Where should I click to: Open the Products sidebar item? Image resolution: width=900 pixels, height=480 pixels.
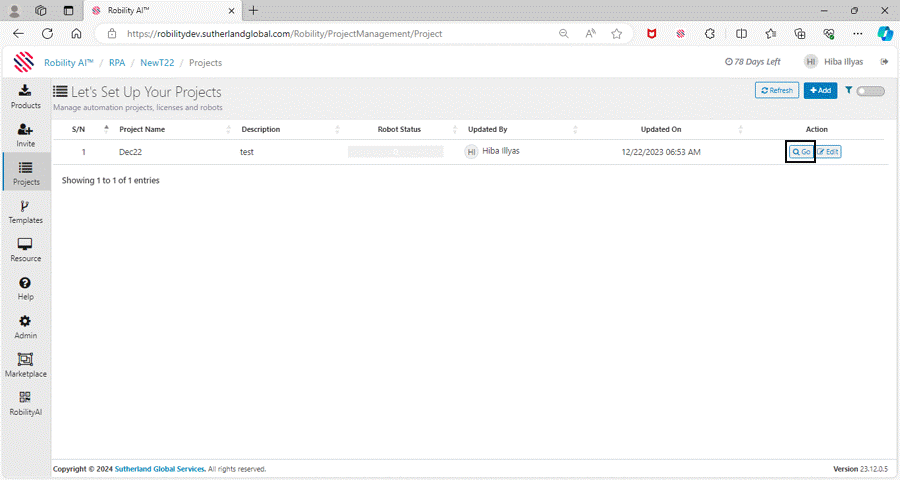click(25, 96)
